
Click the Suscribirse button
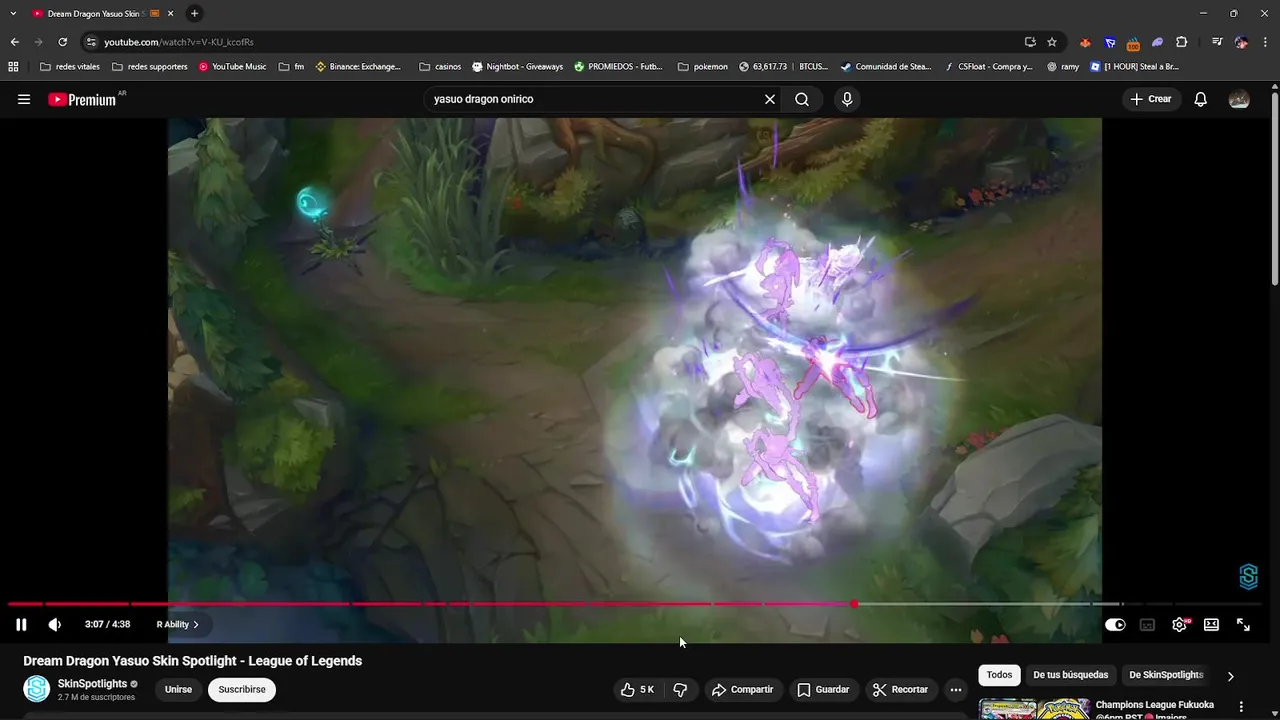pos(242,689)
